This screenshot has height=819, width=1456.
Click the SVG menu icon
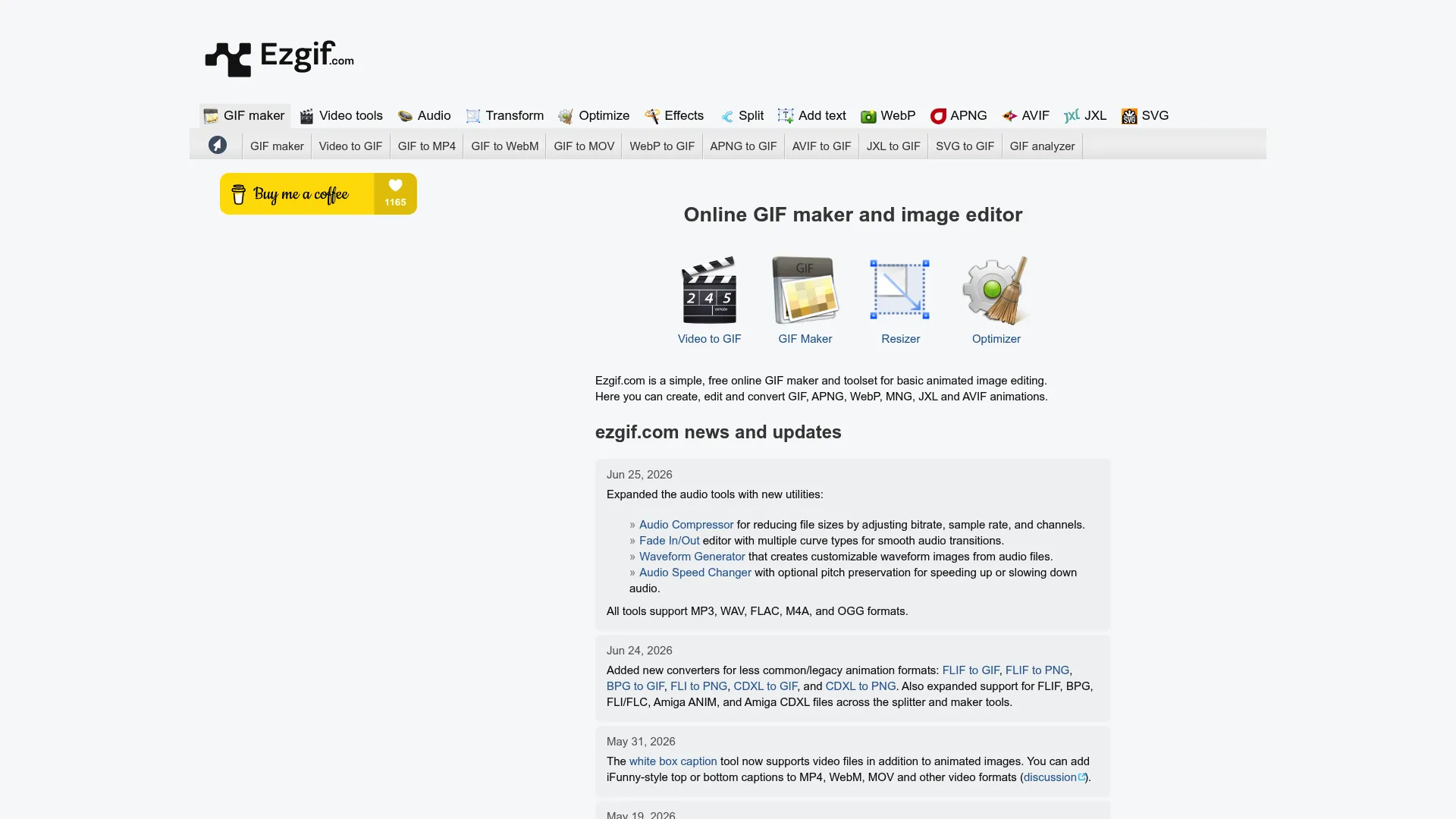[1129, 116]
